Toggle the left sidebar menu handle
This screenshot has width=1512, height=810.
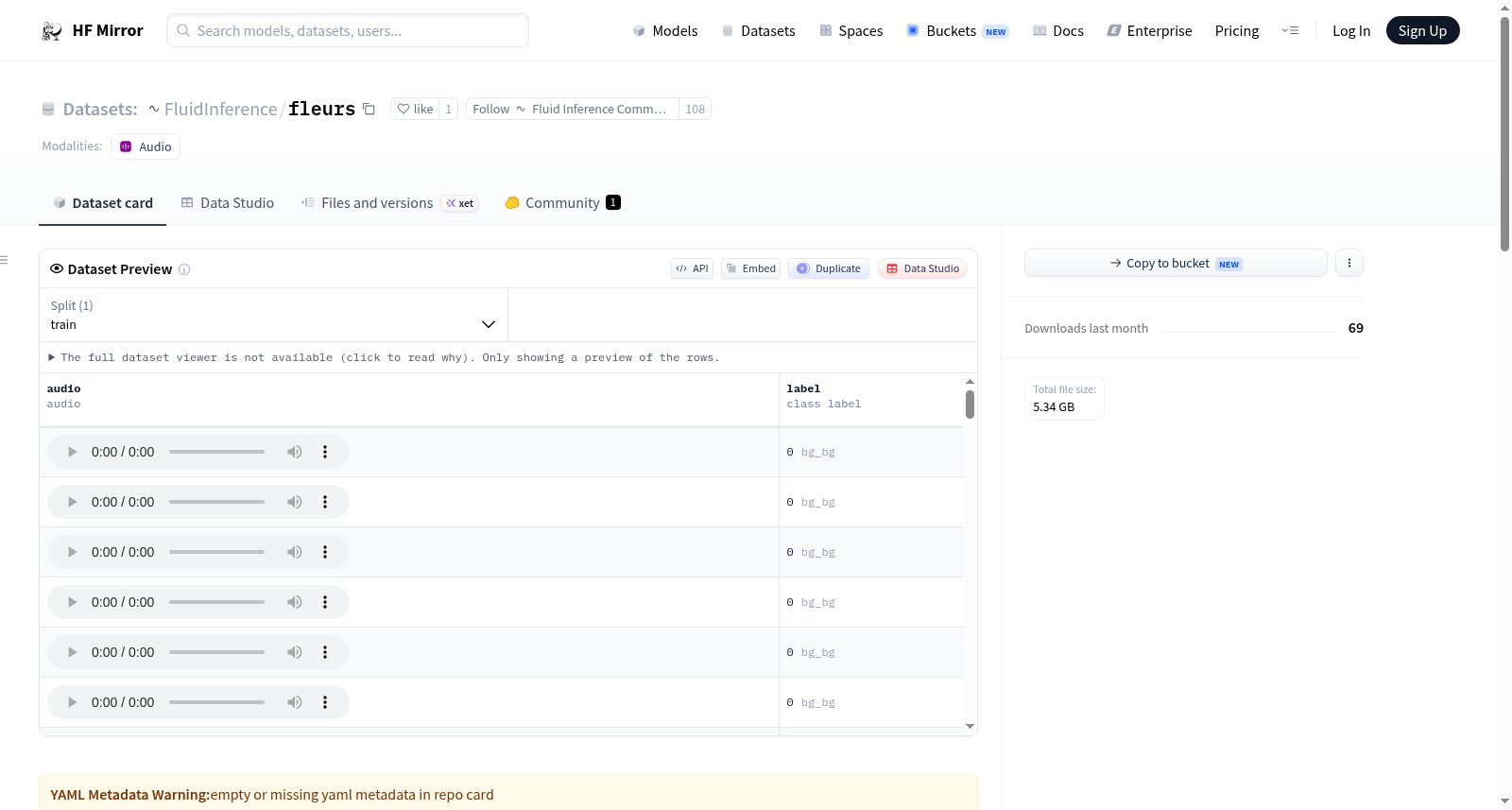[x=4, y=260]
